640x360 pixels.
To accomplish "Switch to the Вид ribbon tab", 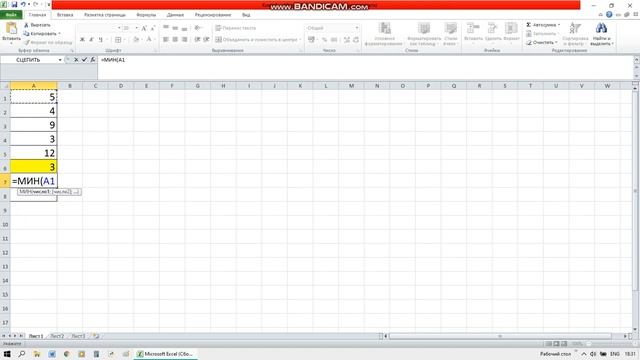I will 246,15.
